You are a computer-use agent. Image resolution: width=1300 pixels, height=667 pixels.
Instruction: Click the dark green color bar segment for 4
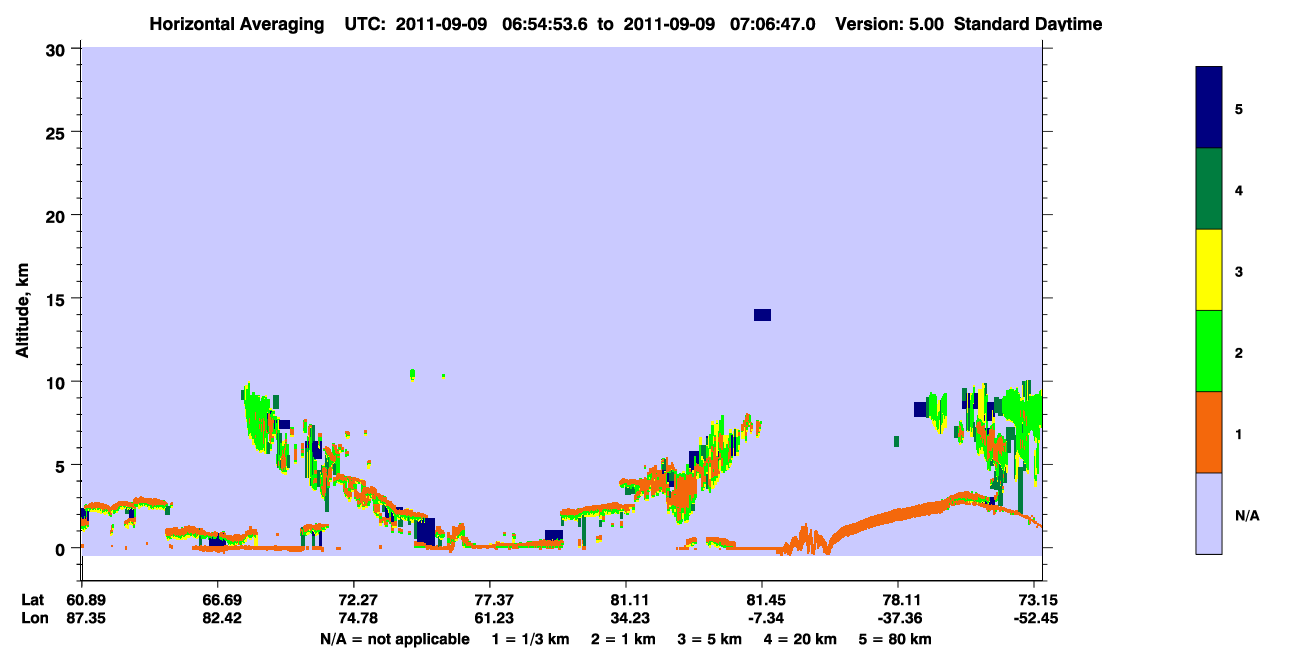1209,189
